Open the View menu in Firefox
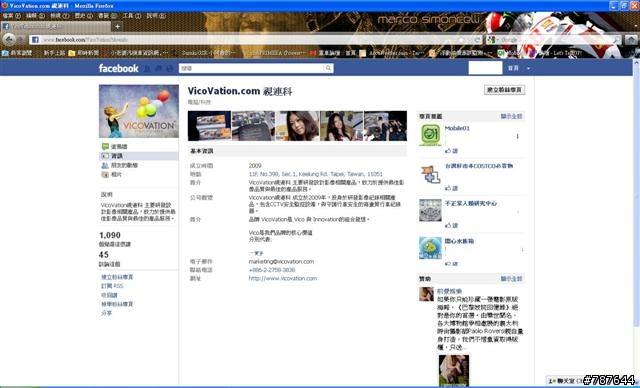The image size is (640, 388). [x=59, y=16]
